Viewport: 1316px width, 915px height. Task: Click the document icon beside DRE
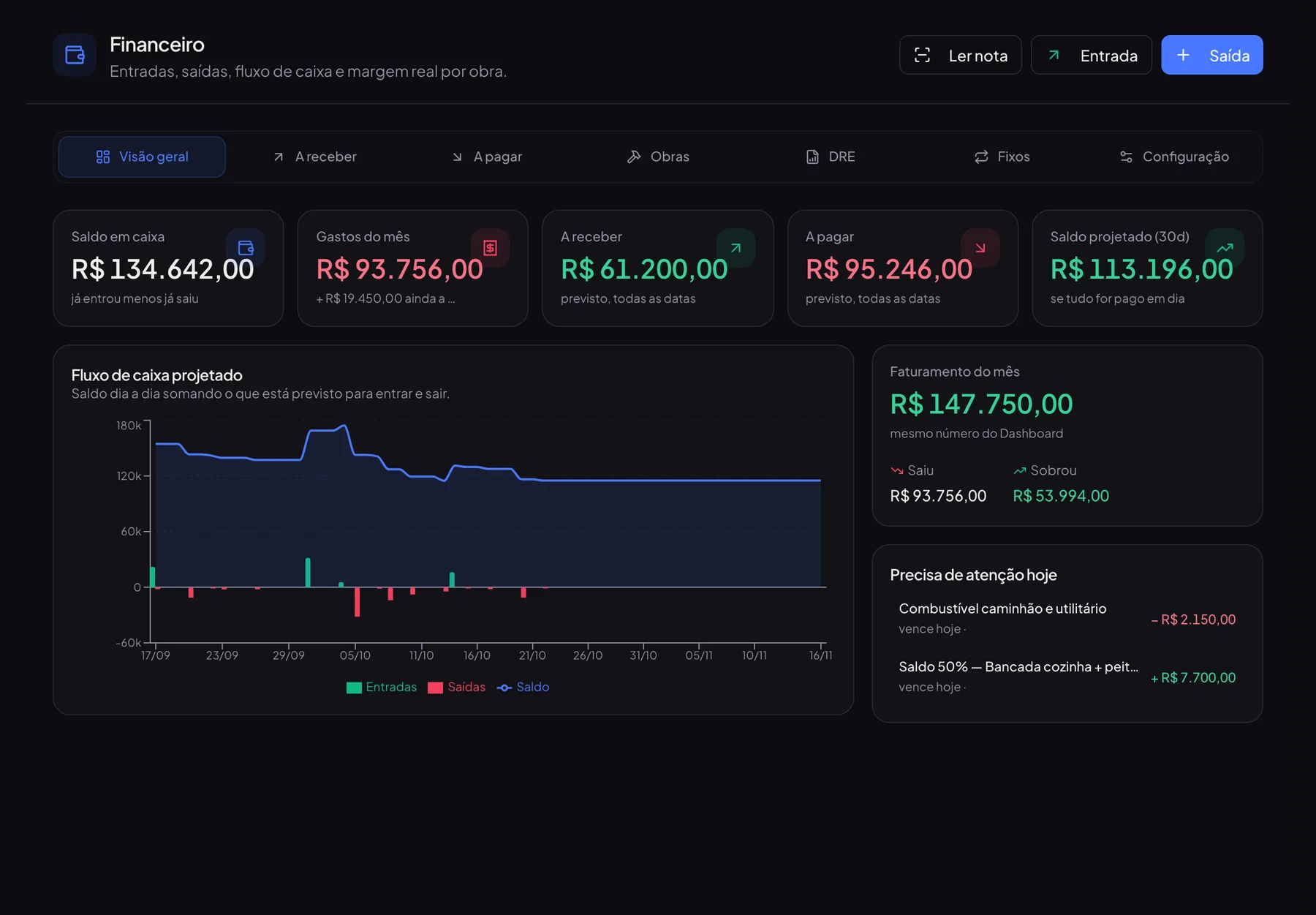(x=812, y=157)
